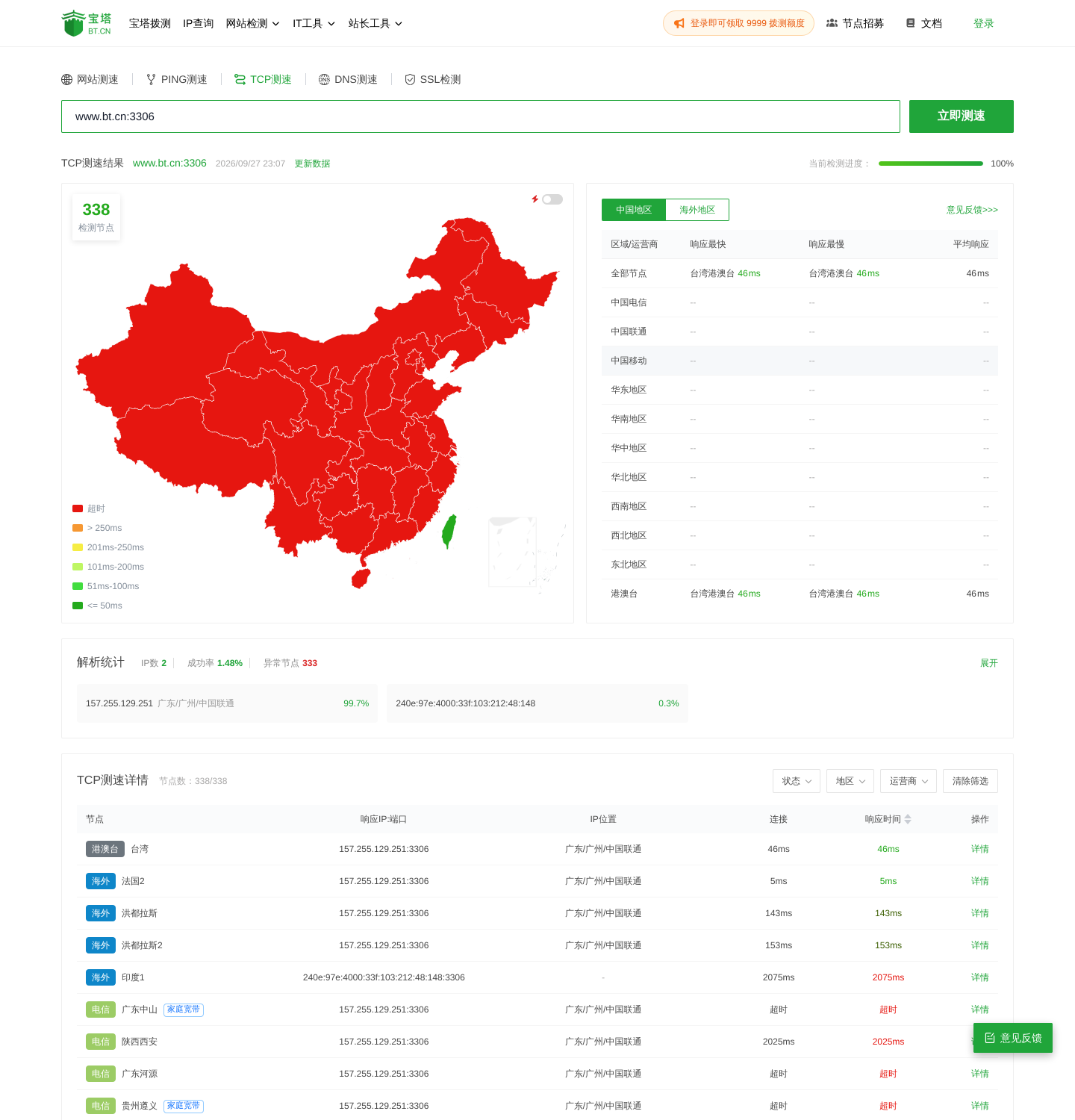Toggle the 201ms-250ms legend entry
Image resolution: width=1075 pixels, height=1120 pixels.
click(x=108, y=547)
